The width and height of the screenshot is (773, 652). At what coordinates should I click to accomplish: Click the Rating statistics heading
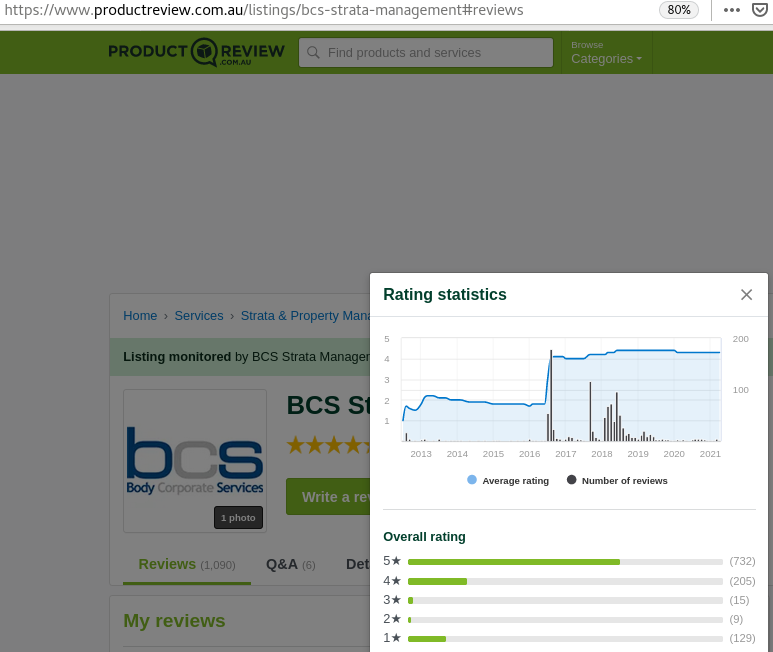[445, 294]
